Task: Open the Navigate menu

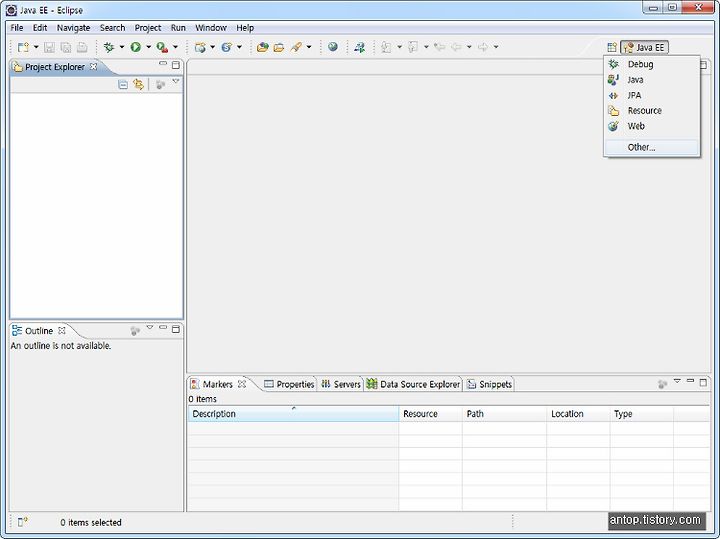Action: click(x=73, y=28)
